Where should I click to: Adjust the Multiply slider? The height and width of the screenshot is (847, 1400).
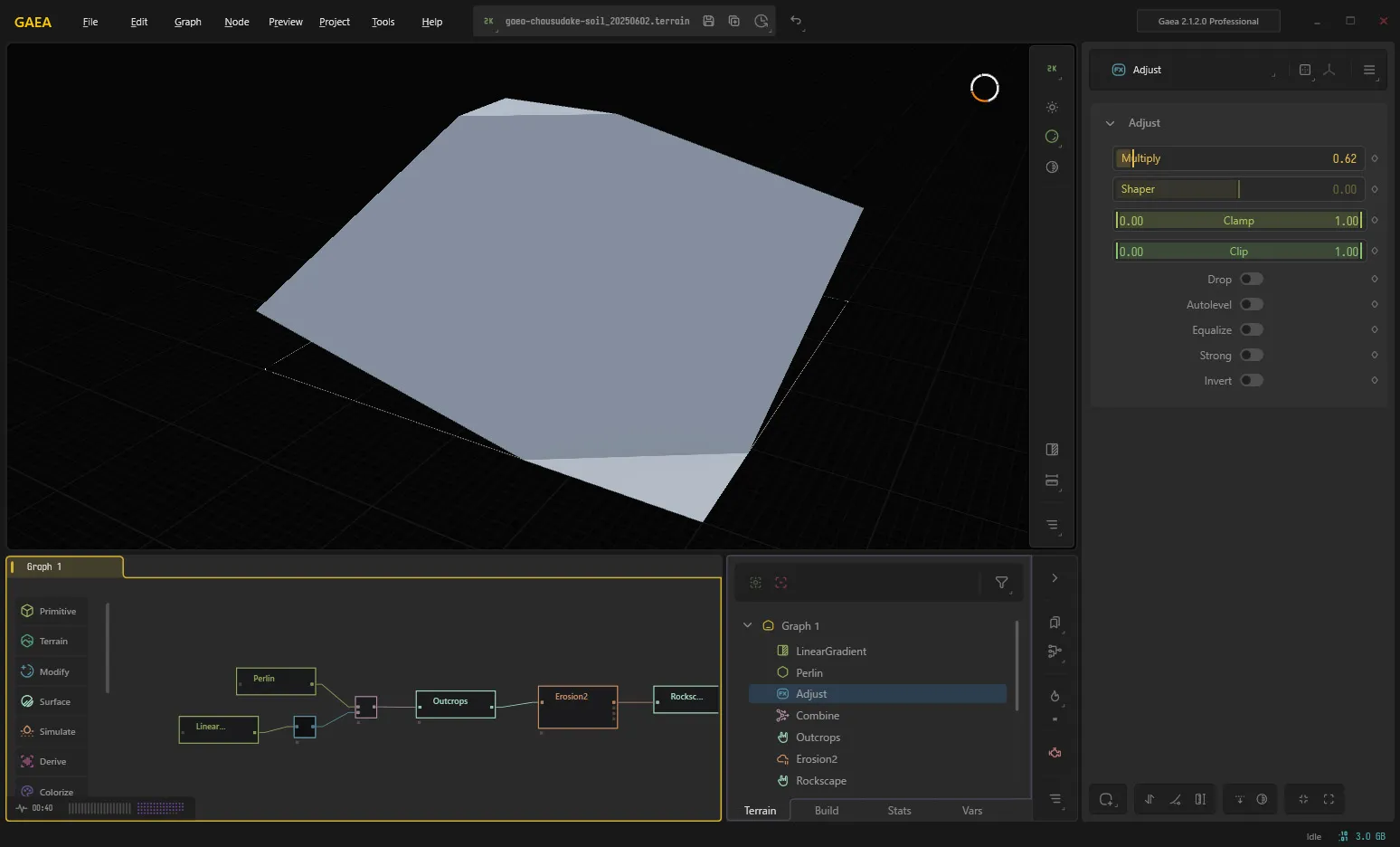pyautogui.click(x=1237, y=158)
